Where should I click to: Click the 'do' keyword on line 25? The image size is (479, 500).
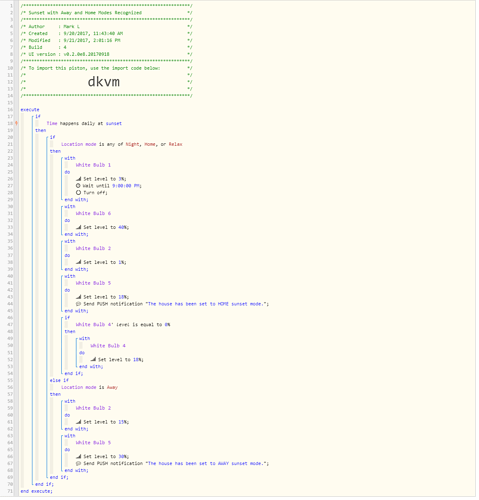point(67,172)
